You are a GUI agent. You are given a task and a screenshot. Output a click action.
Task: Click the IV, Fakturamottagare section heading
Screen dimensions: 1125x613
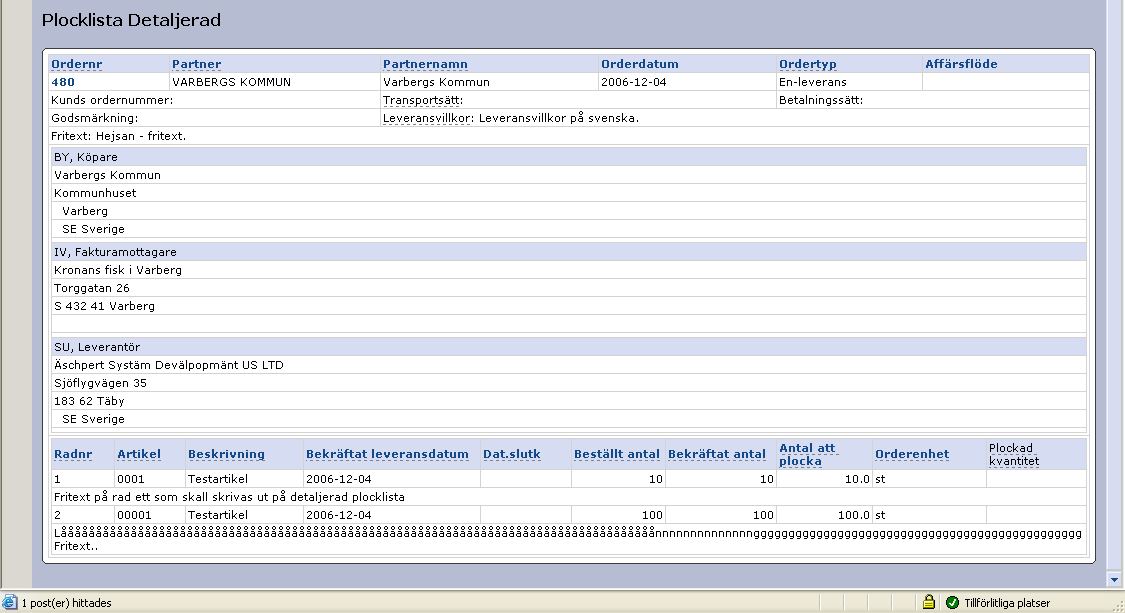click(115, 252)
